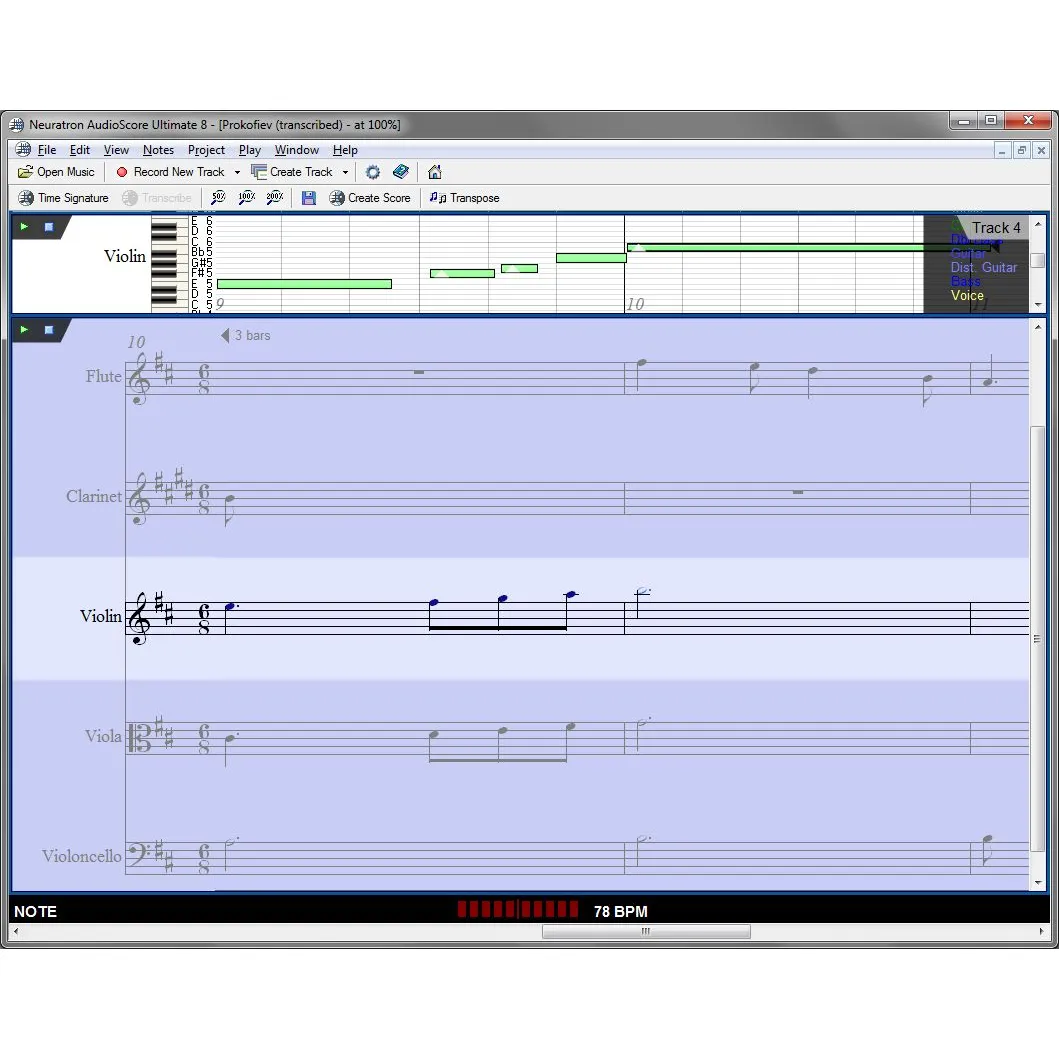Click the Time Signature button
1059x1059 pixels.
[63, 198]
